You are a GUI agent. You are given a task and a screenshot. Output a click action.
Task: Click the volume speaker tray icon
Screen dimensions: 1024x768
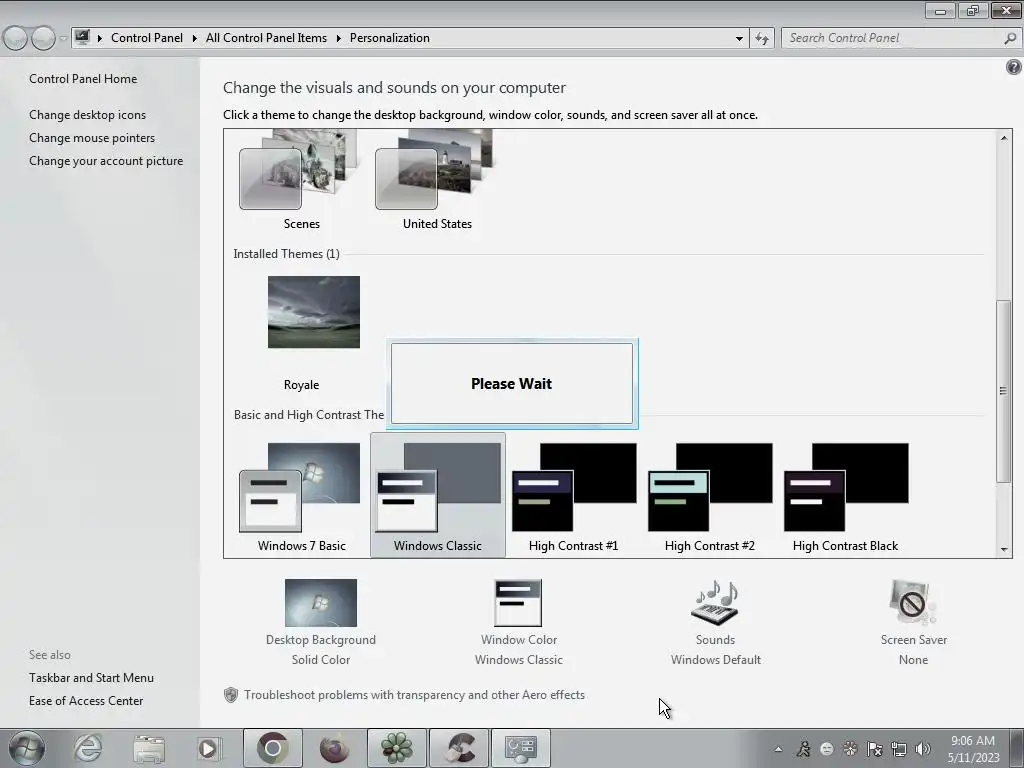922,749
